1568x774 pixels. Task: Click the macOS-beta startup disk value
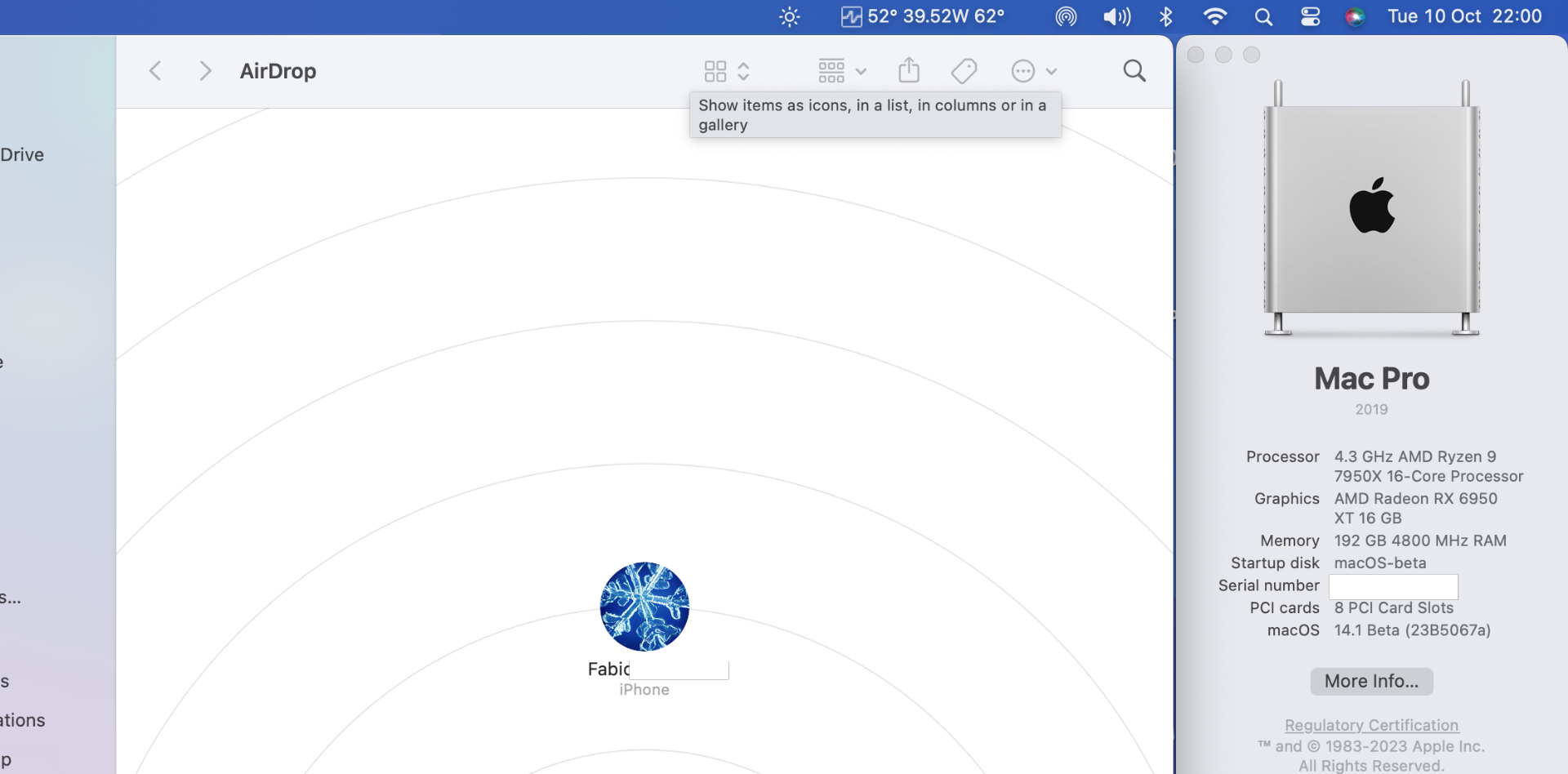1380,563
